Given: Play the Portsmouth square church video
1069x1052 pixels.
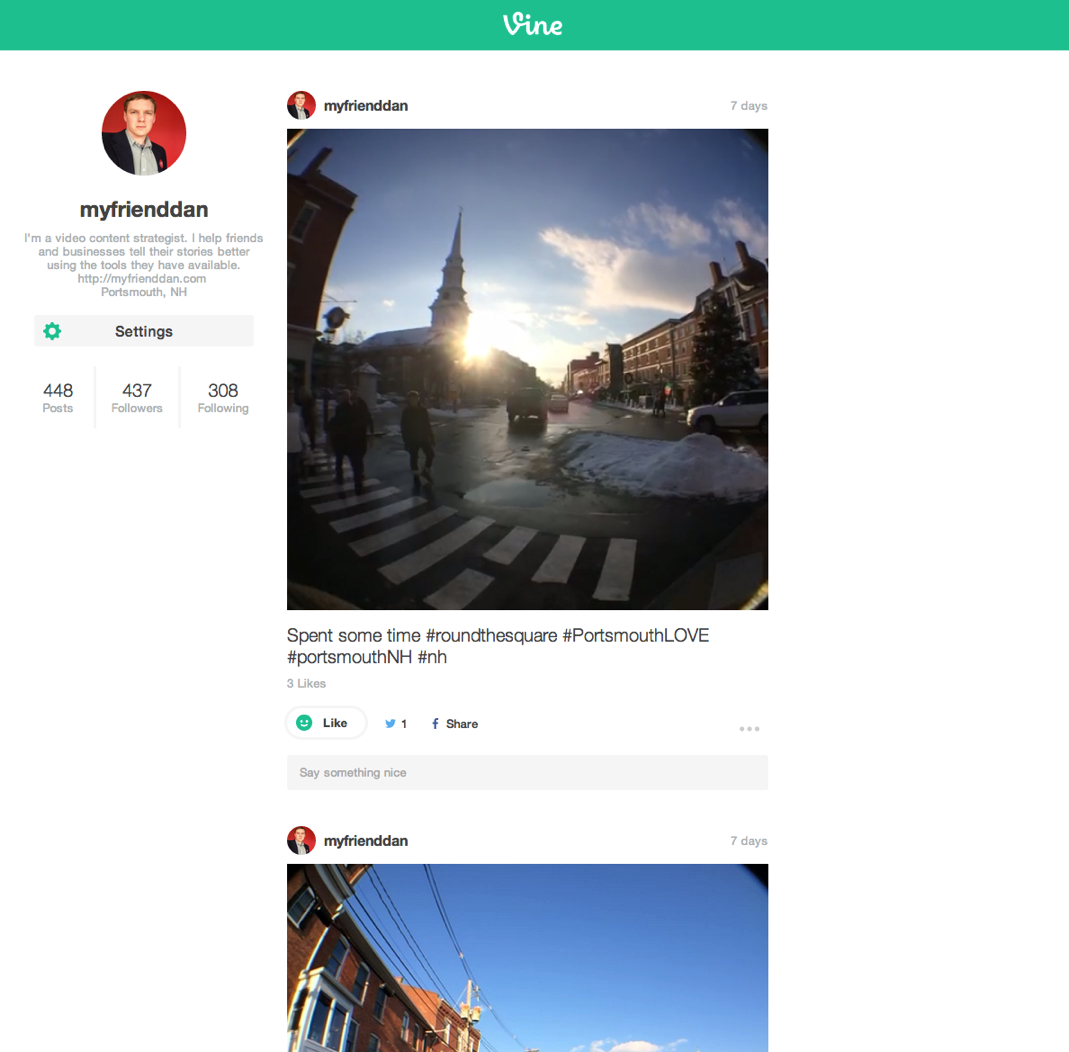Looking at the screenshot, I should click(x=528, y=370).
